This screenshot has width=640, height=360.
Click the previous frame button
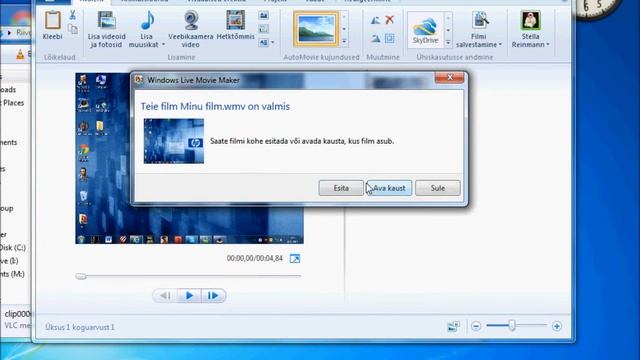[x=165, y=296]
